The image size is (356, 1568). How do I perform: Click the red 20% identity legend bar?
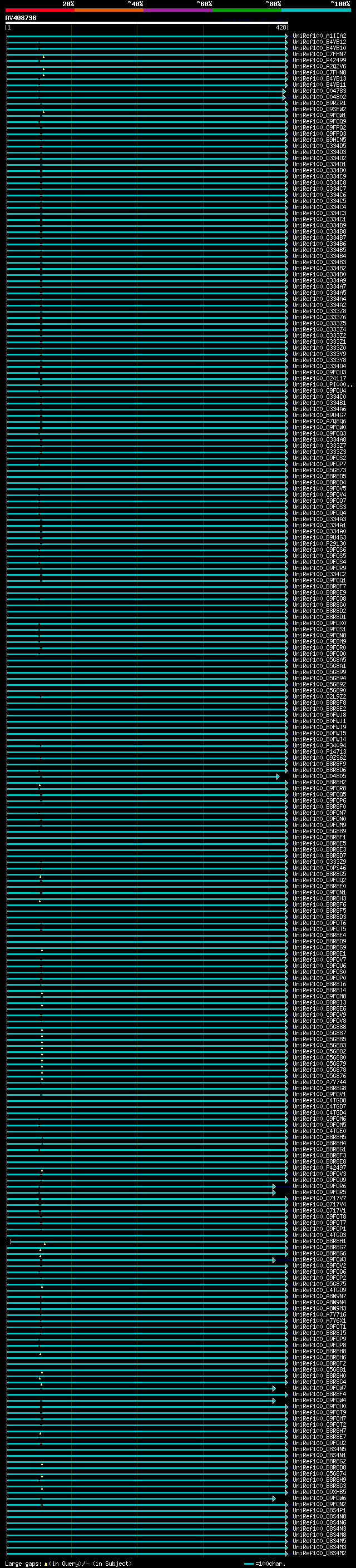(x=39, y=10)
